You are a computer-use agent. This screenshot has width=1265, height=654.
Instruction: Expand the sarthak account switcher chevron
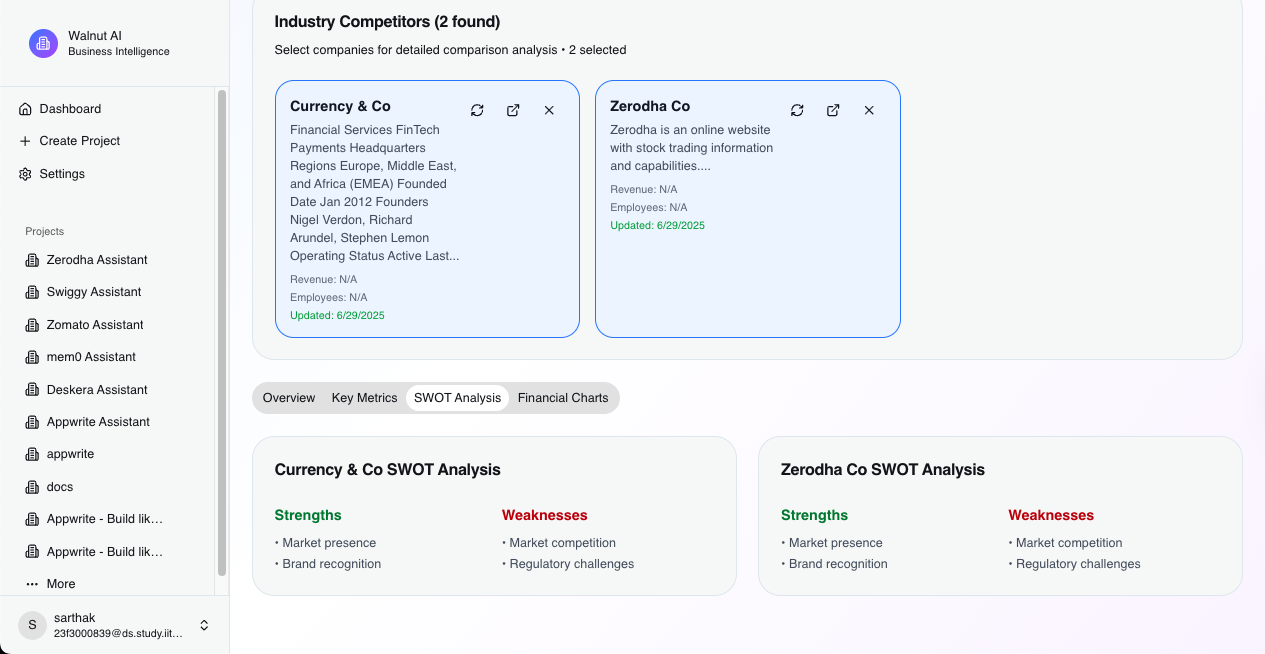coord(204,625)
